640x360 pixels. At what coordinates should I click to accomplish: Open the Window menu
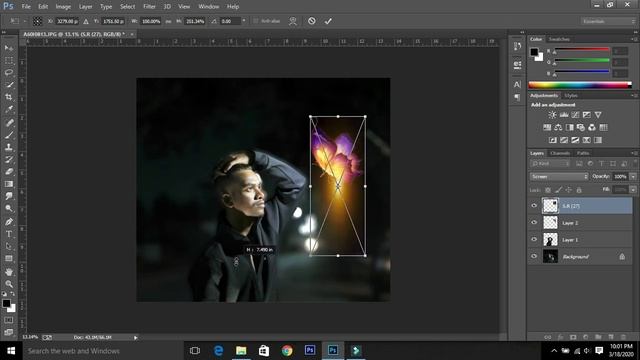[x=209, y=7]
